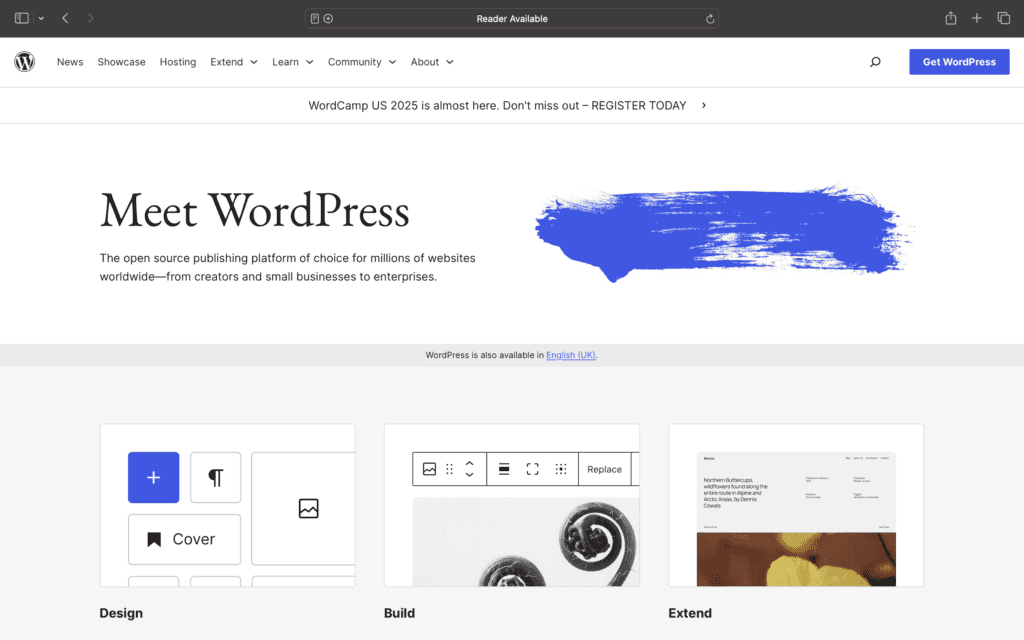Image resolution: width=1024 pixels, height=640 pixels.
Task: Click the WordPress logo icon
Action: pos(25,61)
